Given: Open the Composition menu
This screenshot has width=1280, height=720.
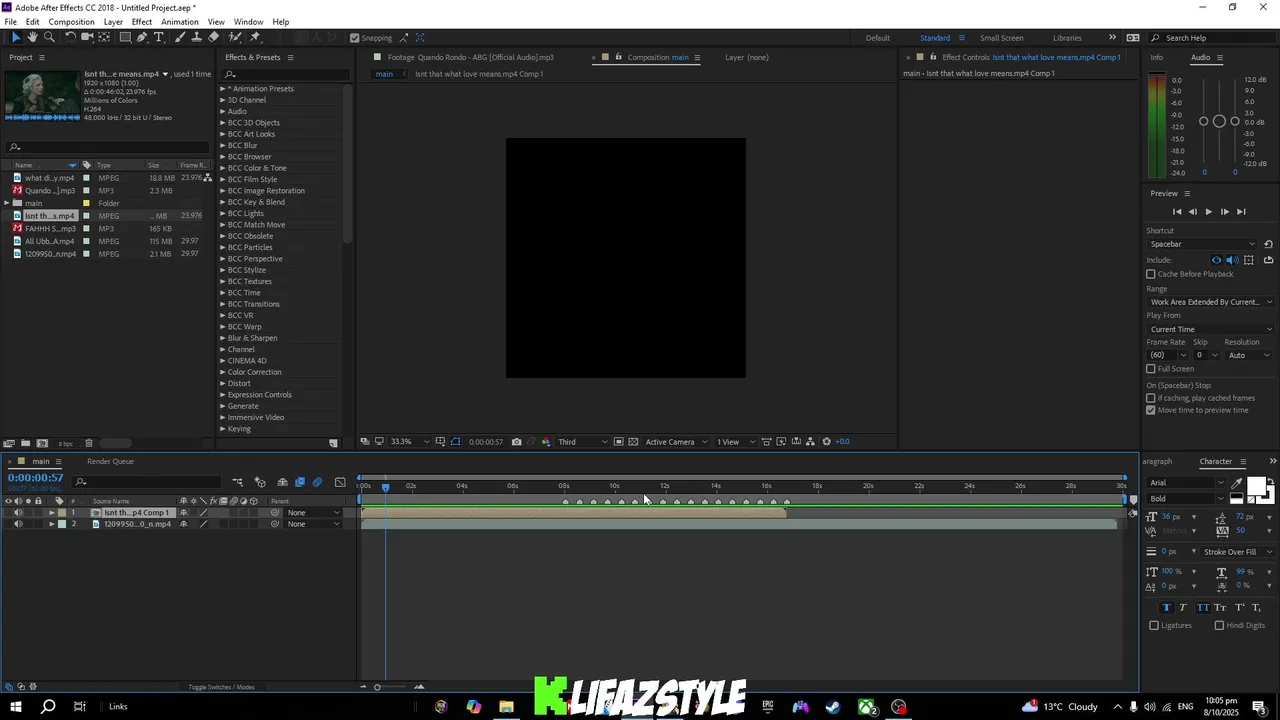Looking at the screenshot, I should click(x=71, y=22).
